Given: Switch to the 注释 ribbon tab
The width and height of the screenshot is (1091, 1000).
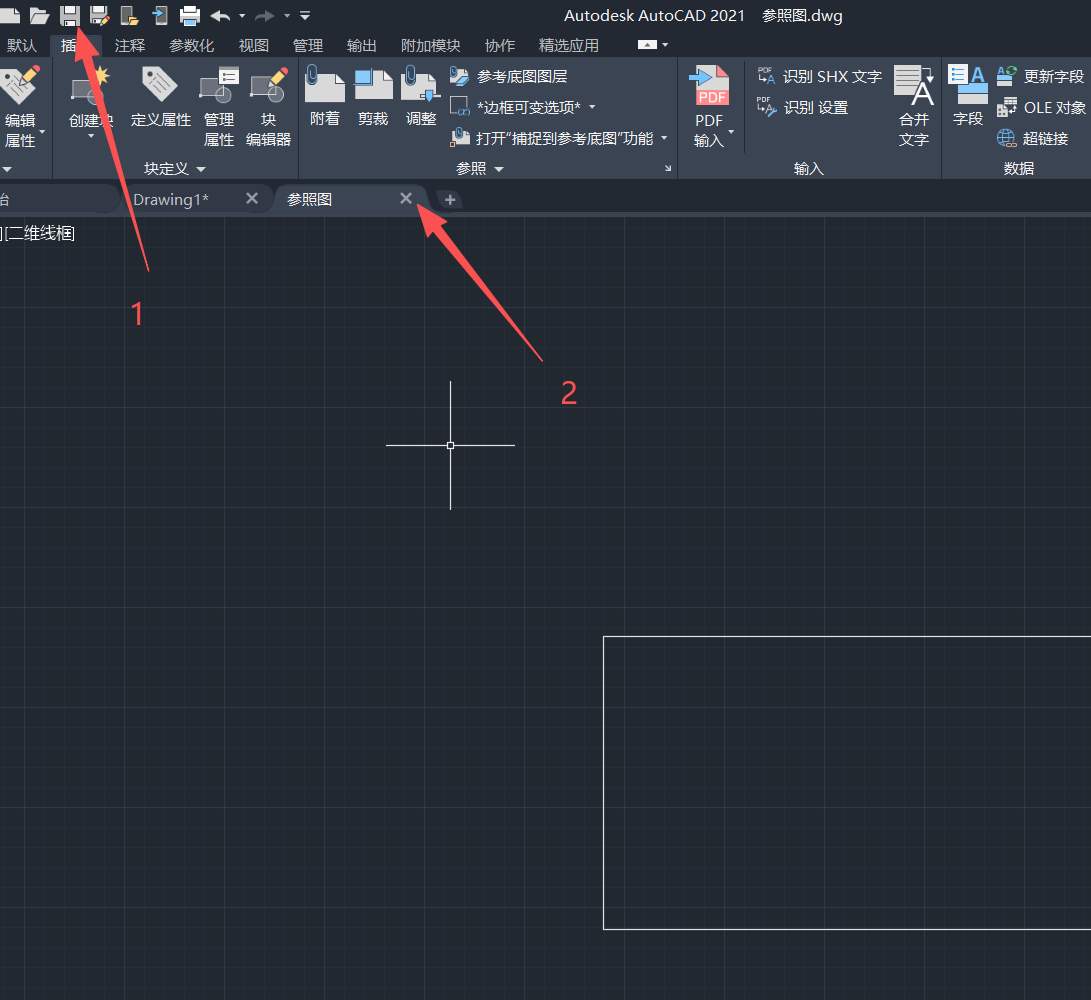Looking at the screenshot, I should click(130, 45).
